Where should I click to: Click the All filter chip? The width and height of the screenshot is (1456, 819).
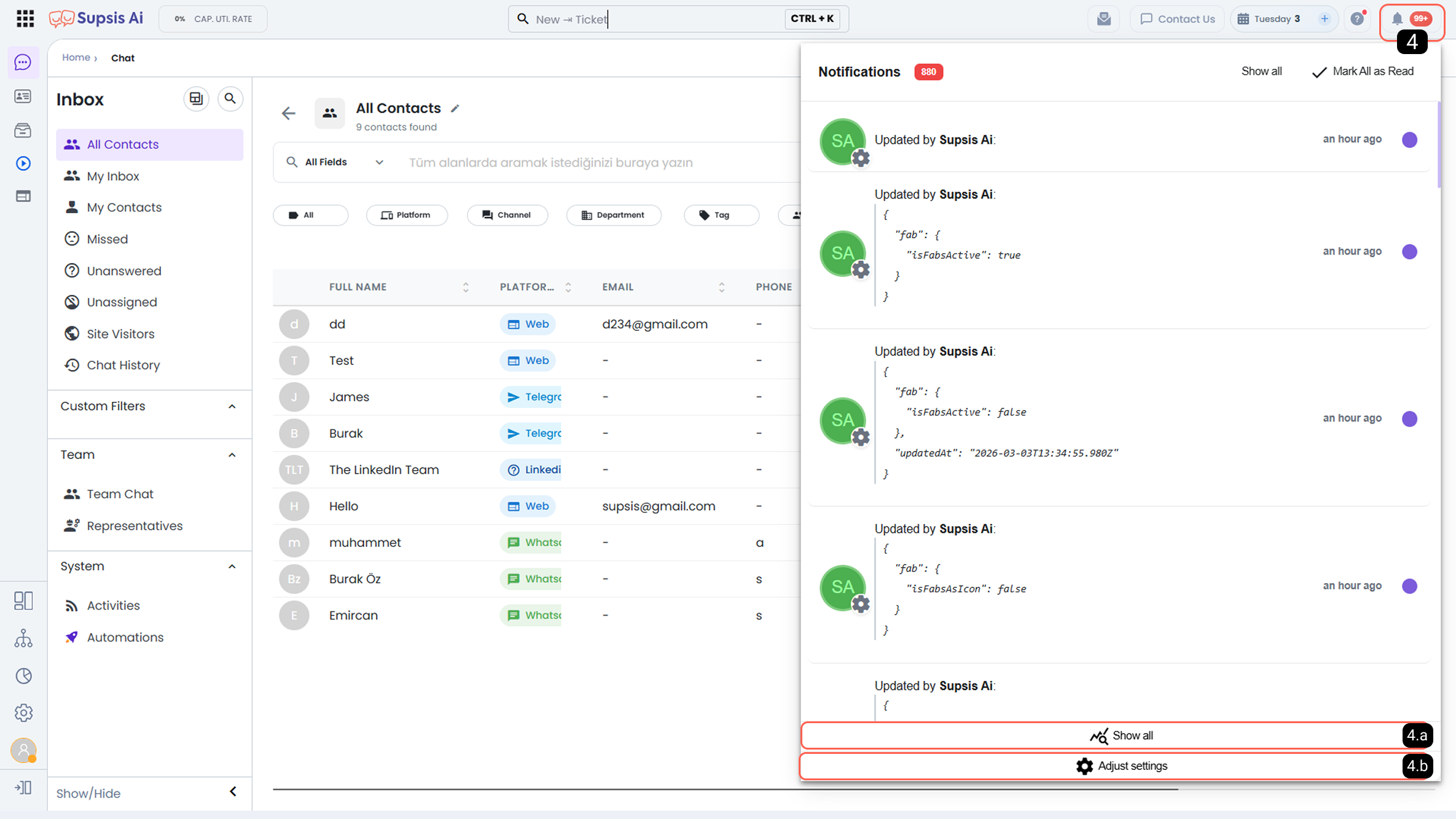click(x=310, y=215)
